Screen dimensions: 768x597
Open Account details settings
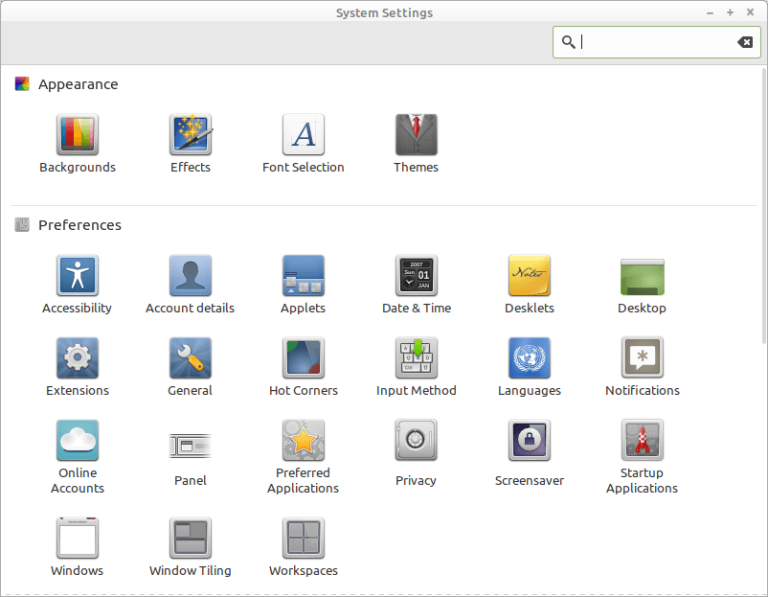pyautogui.click(x=190, y=275)
